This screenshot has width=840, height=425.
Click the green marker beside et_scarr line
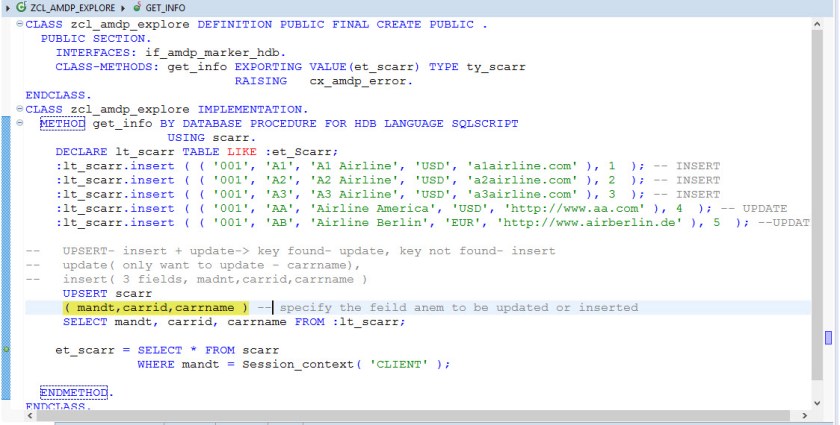6,349
